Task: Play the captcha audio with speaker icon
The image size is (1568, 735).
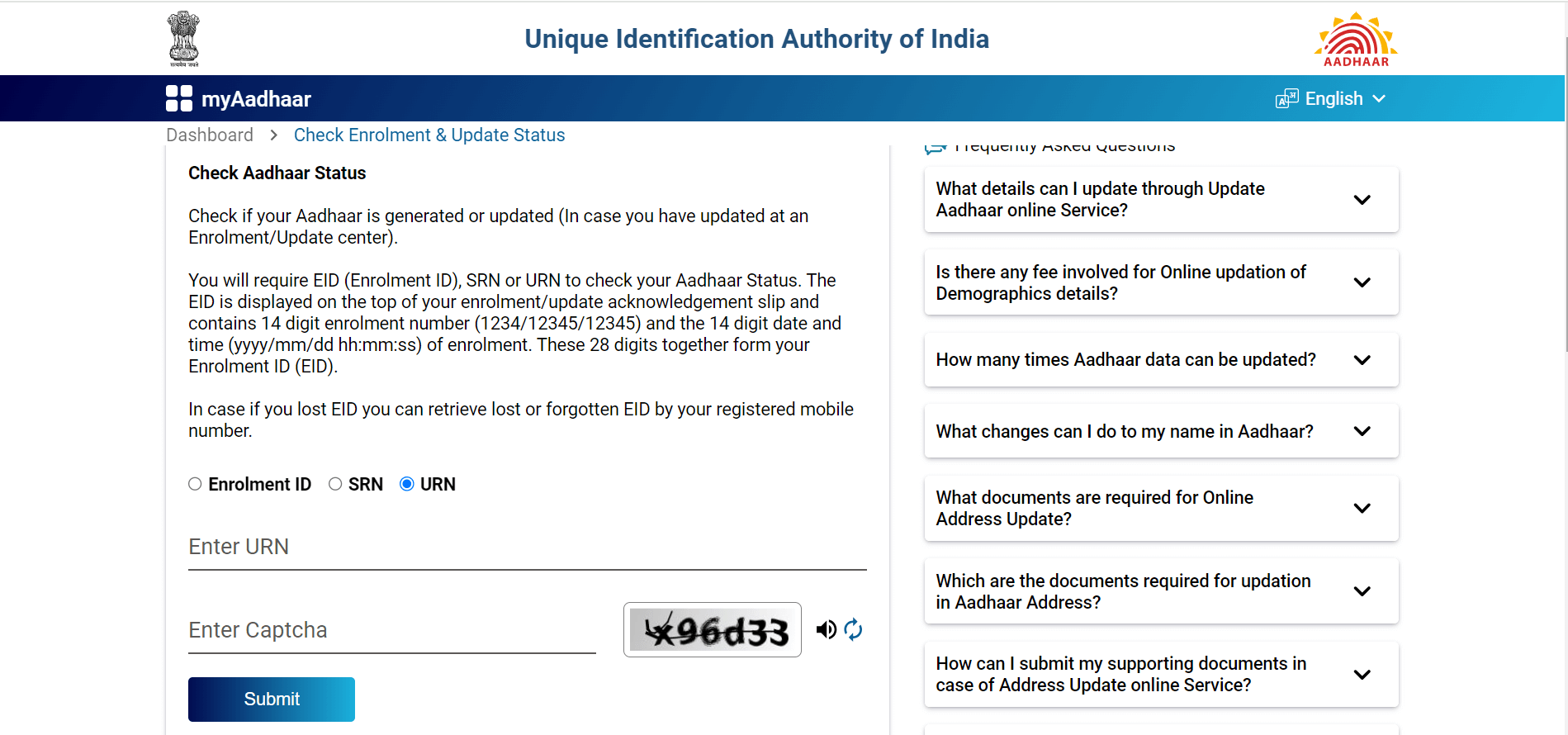Action: 826,629
